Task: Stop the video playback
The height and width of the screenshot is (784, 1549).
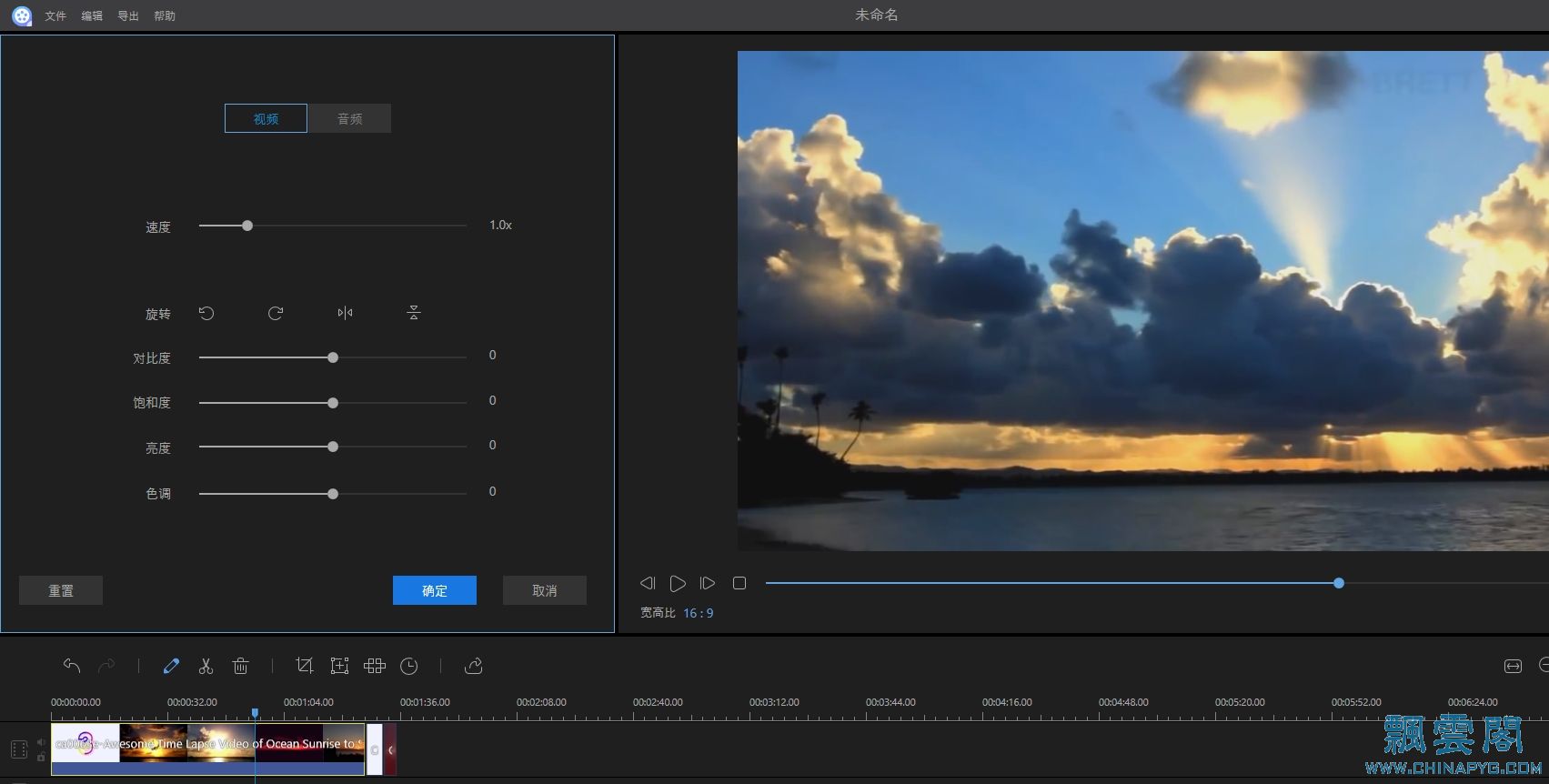Action: (739, 583)
